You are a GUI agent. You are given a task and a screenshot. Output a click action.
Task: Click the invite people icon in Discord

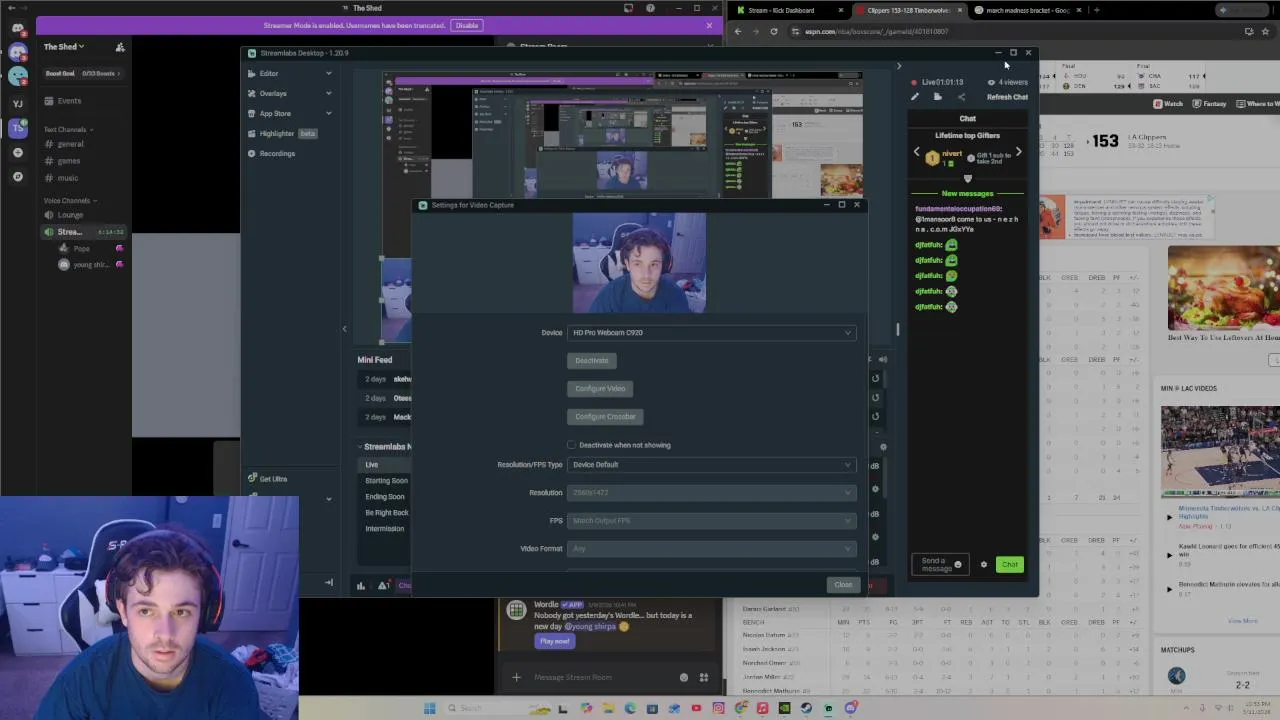[120, 47]
